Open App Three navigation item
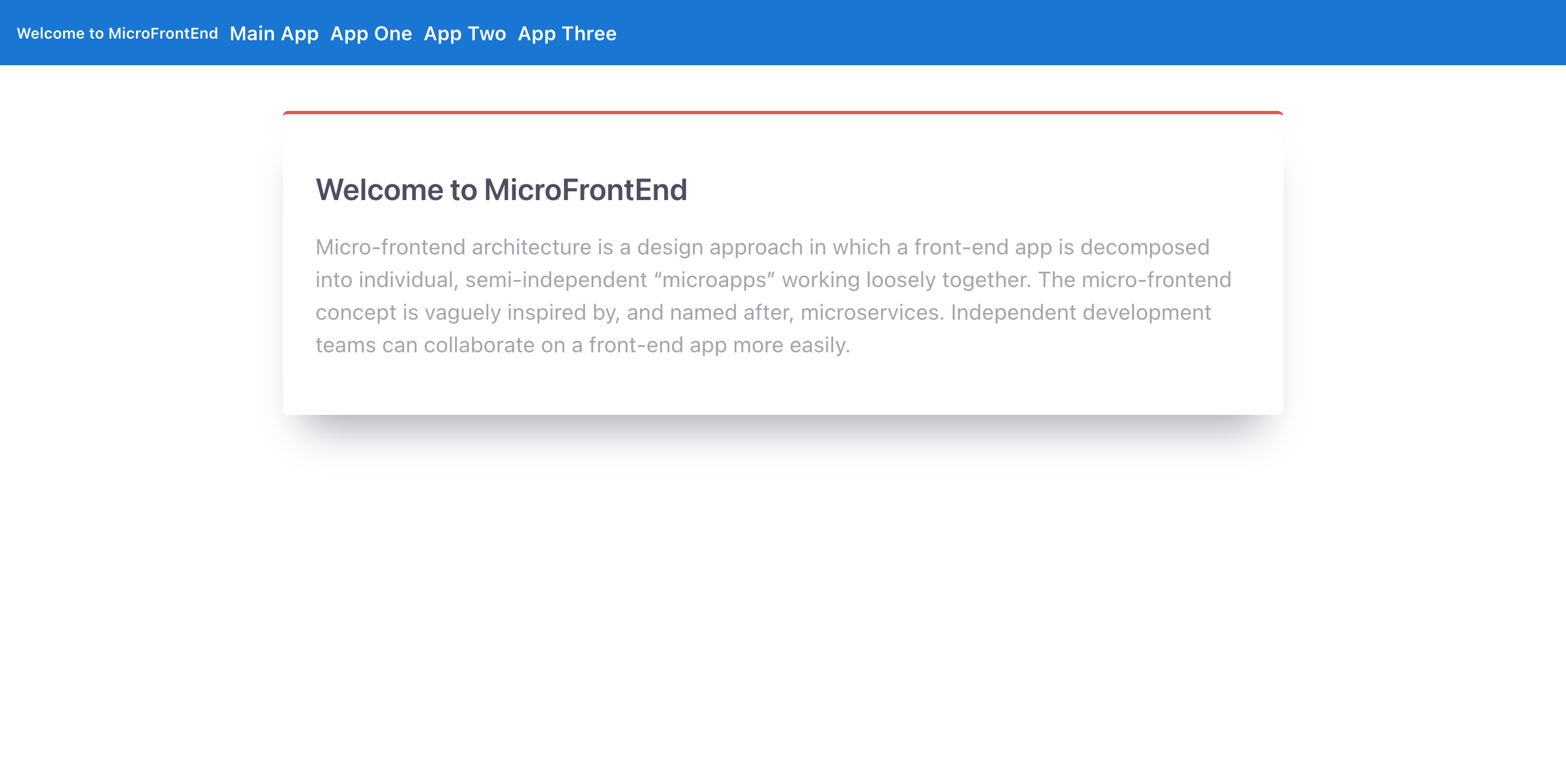Image resolution: width=1566 pixels, height=784 pixels. point(567,33)
